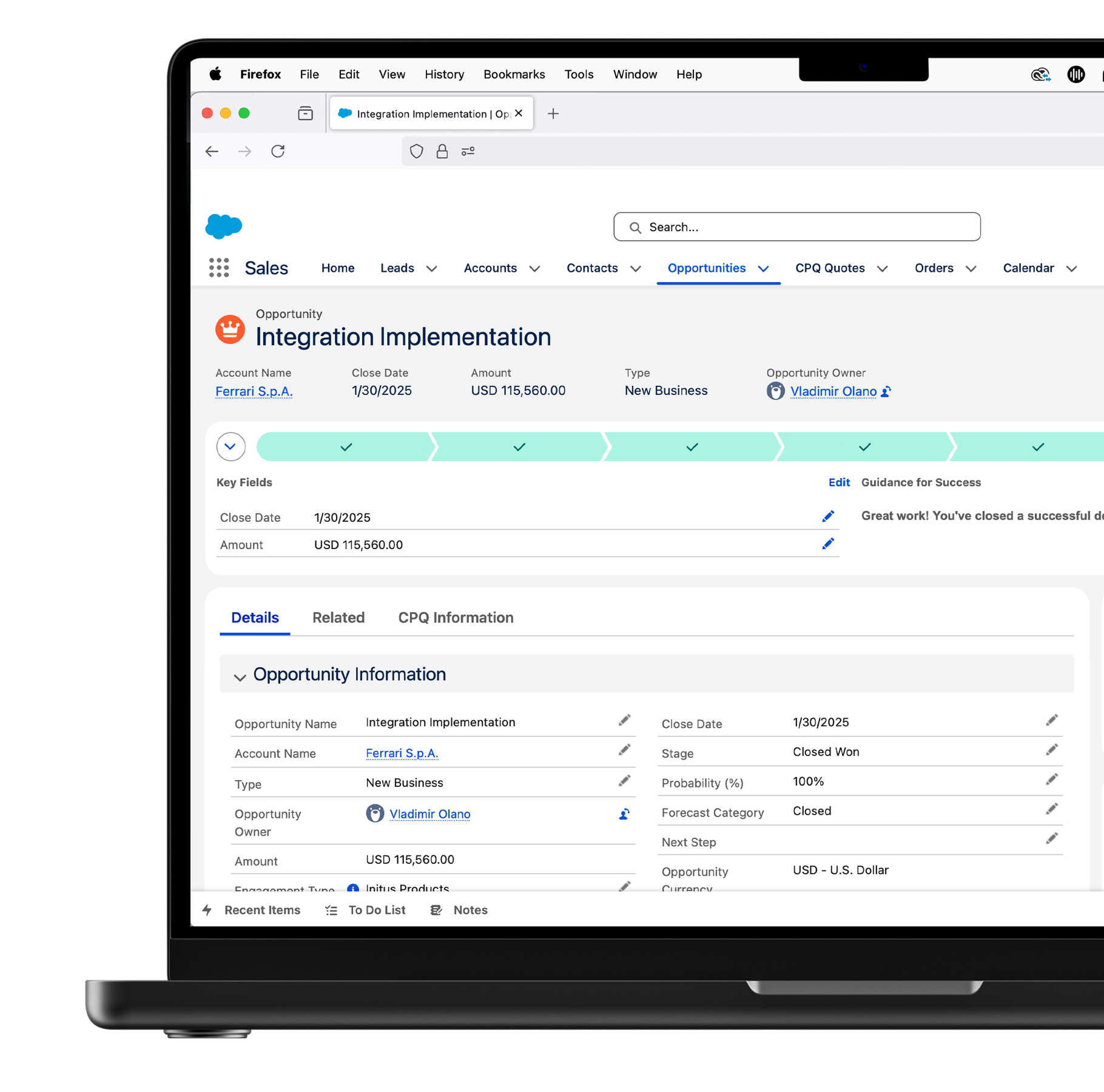Reload the page in Firefox
This screenshot has height=1092, width=1104.
278,151
